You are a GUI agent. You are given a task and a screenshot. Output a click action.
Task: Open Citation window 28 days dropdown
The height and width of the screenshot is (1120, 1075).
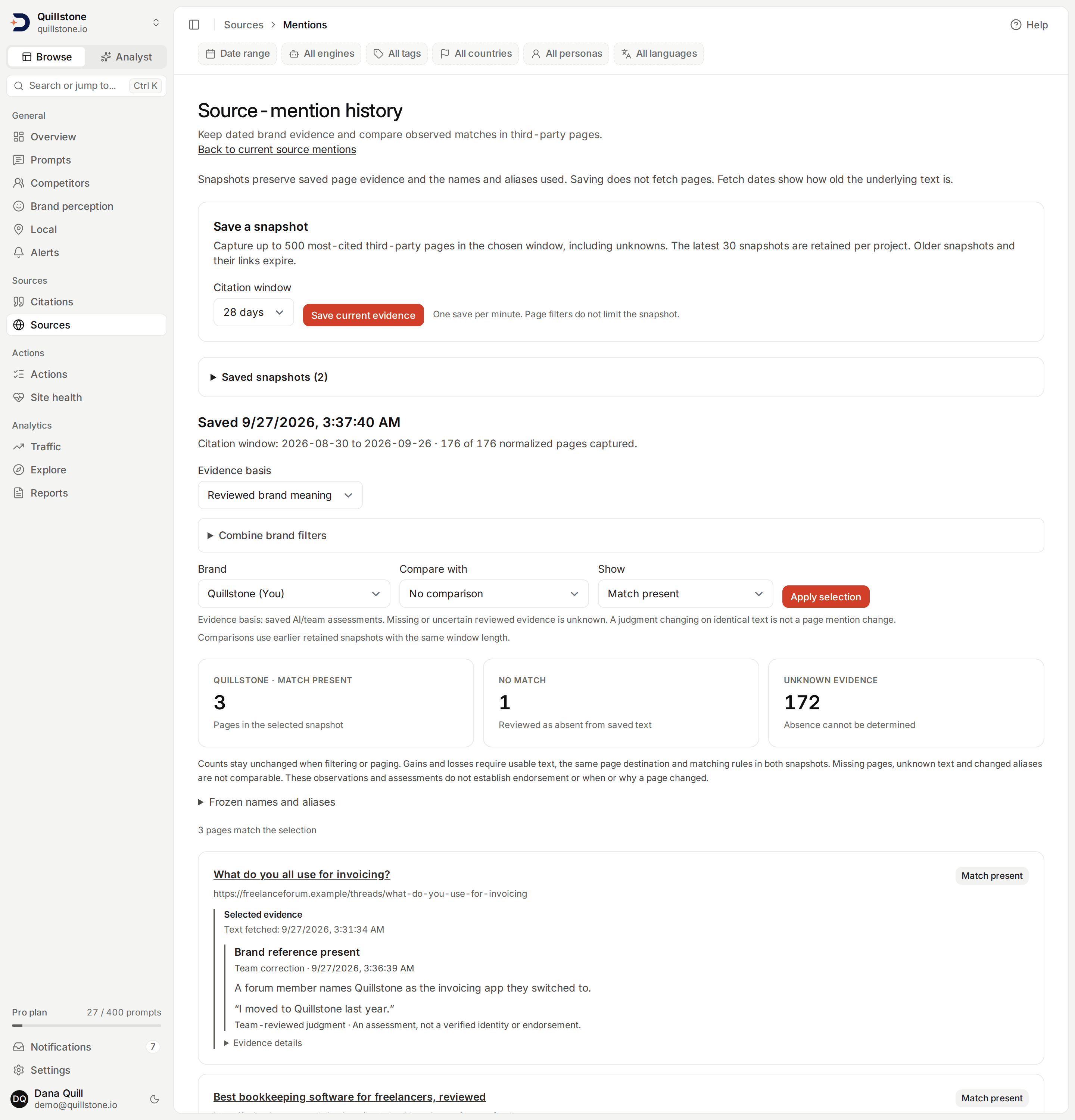pyautogui.click(x=253, y=312)
